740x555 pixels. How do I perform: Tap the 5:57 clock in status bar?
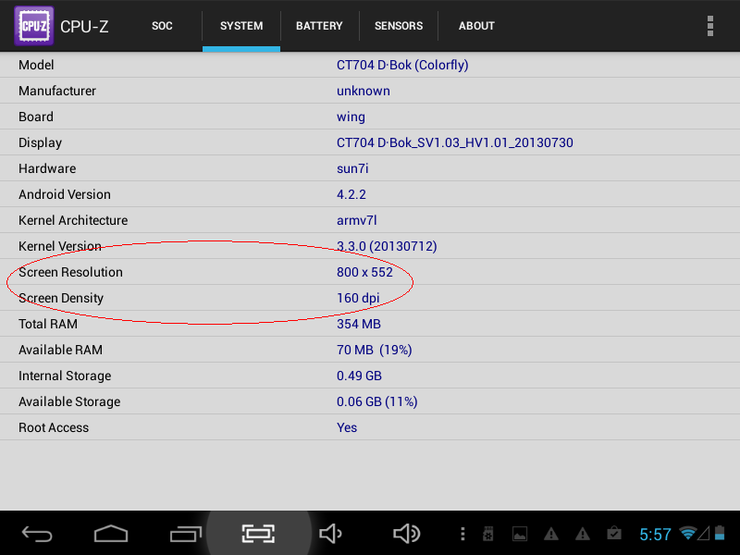coord(655,534)
